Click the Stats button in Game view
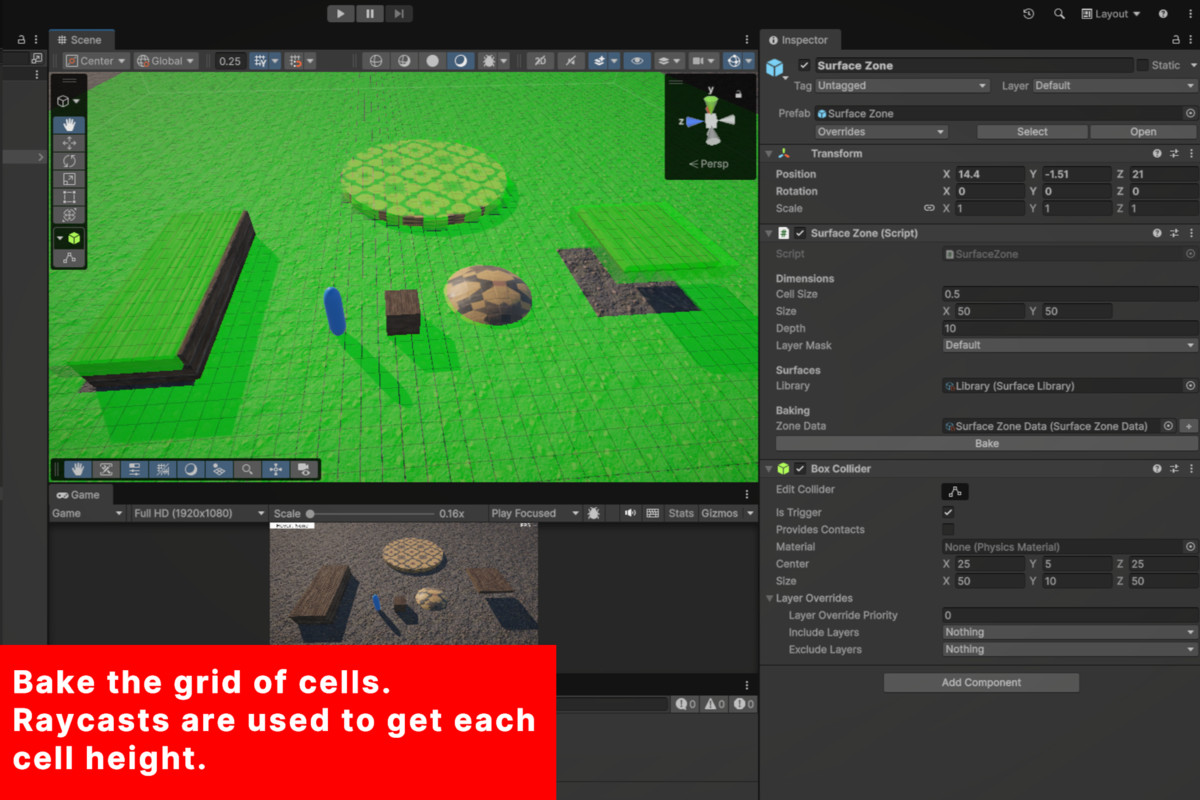Screen dimensions: 1200x800 pos(681,513)
